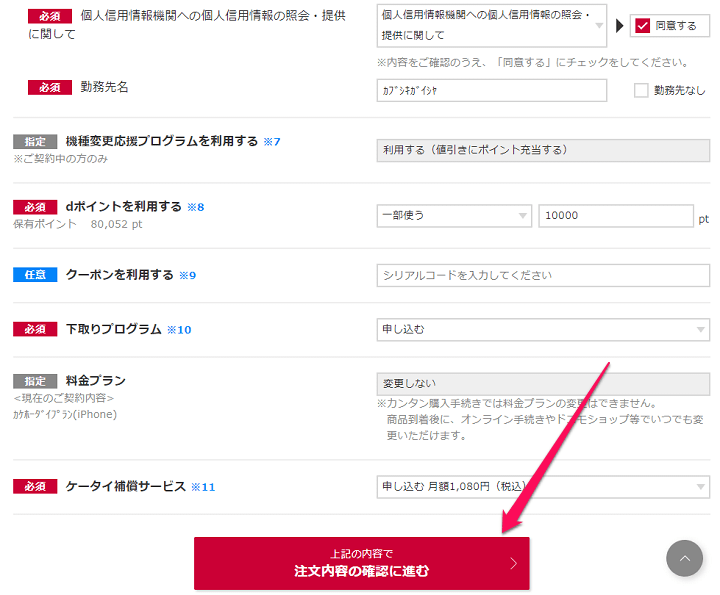Screen dimensions: 720x595
Task: Click the 下取りプログラム label
Action: tap(113, 329)
